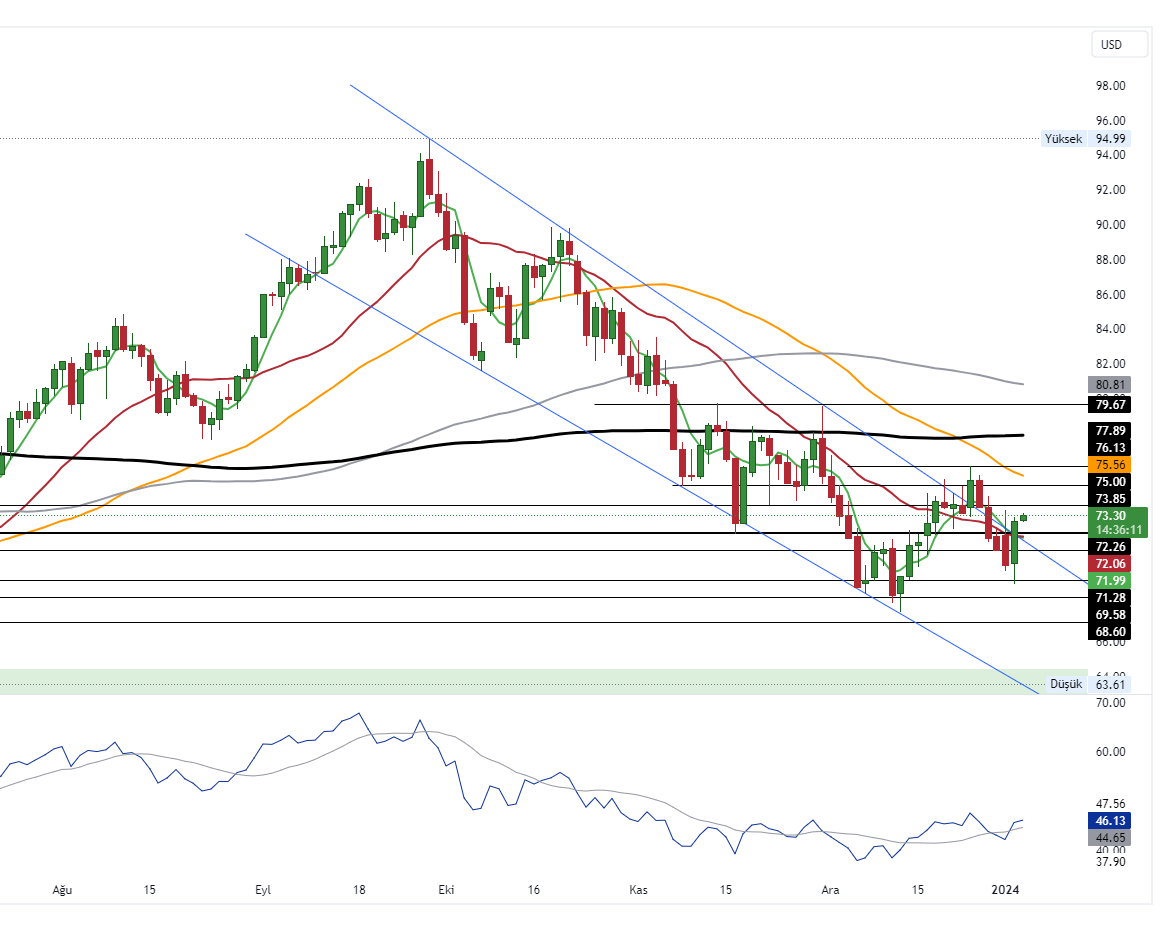The image size is (1162, 939).
Task: Select the gray 80.81 moving average label
Action: tap(1111, 384)
